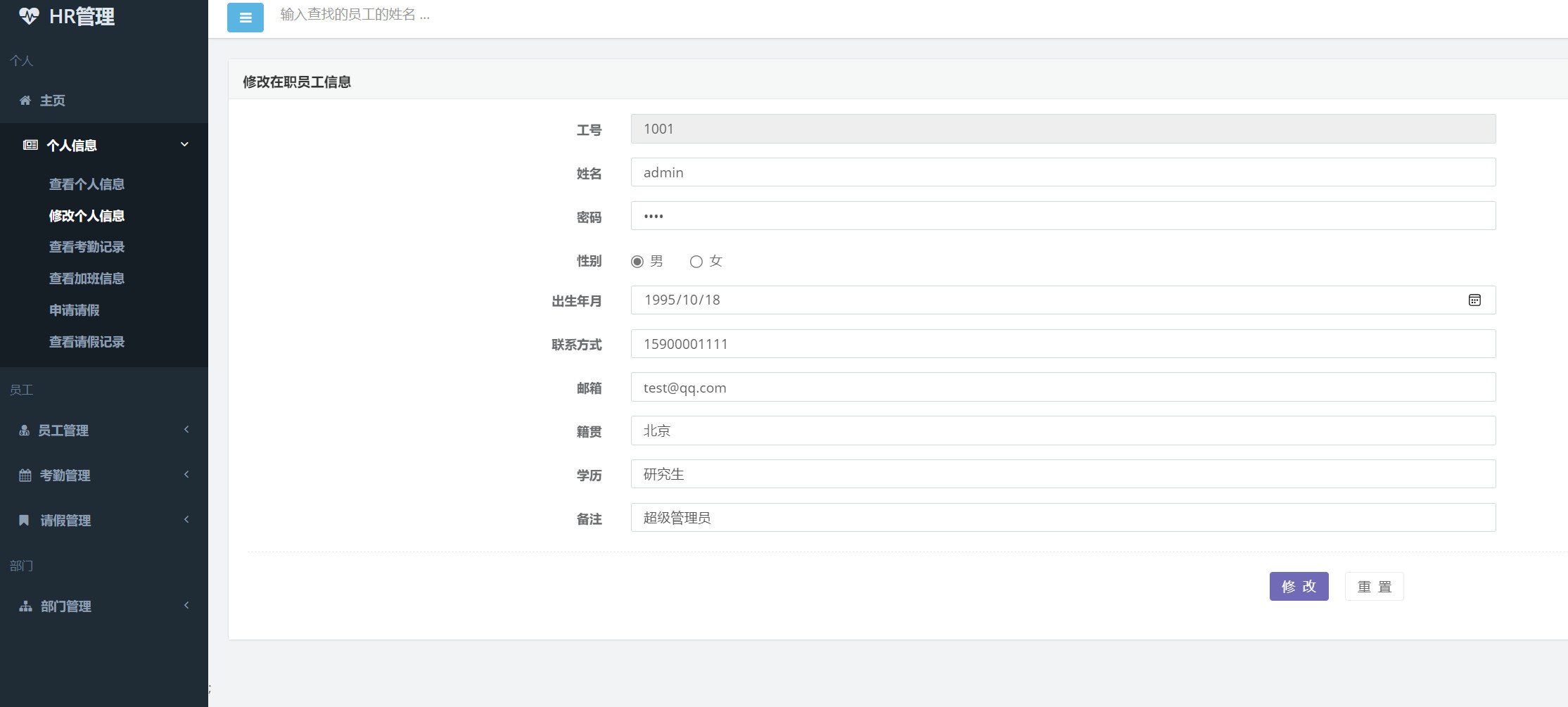Viewport: 1568px width, 707px height.
Task: Click the home icon next to 主页
Action: (x=25, y=101)
